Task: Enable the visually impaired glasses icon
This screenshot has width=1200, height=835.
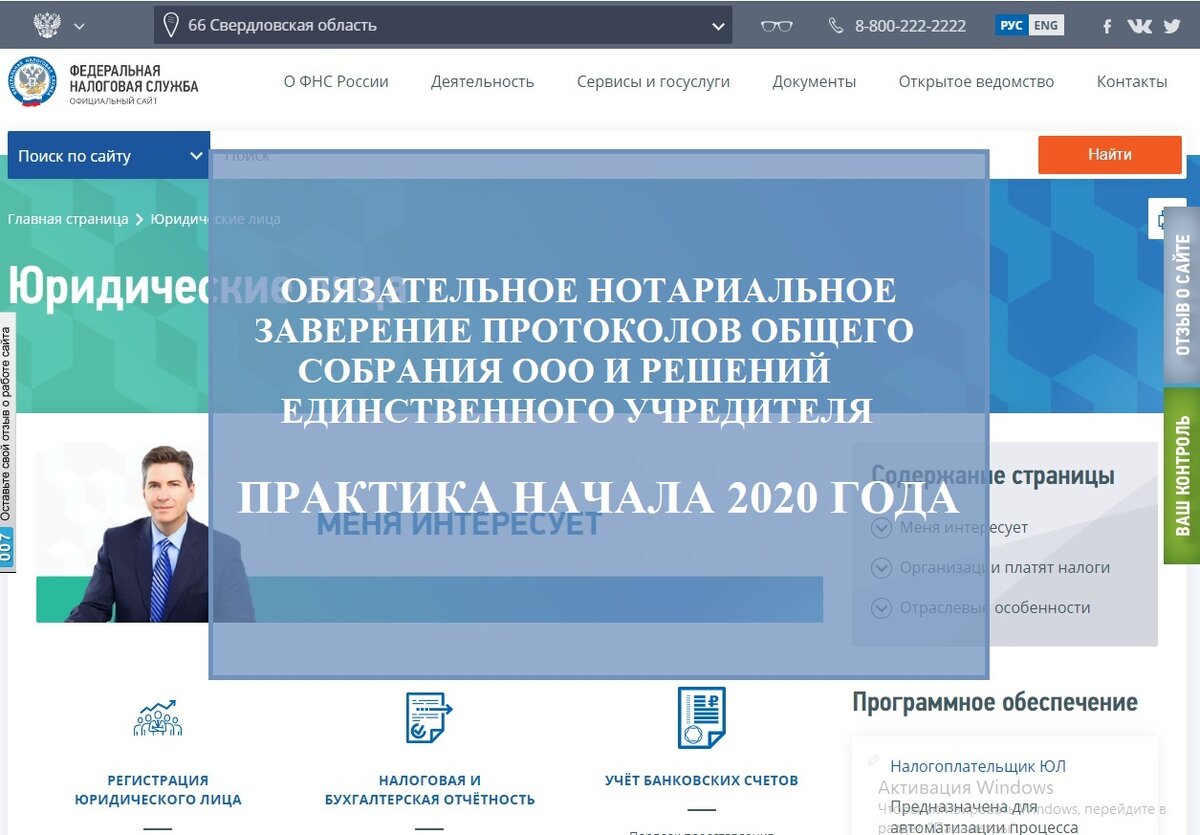Action: (776, 26)
